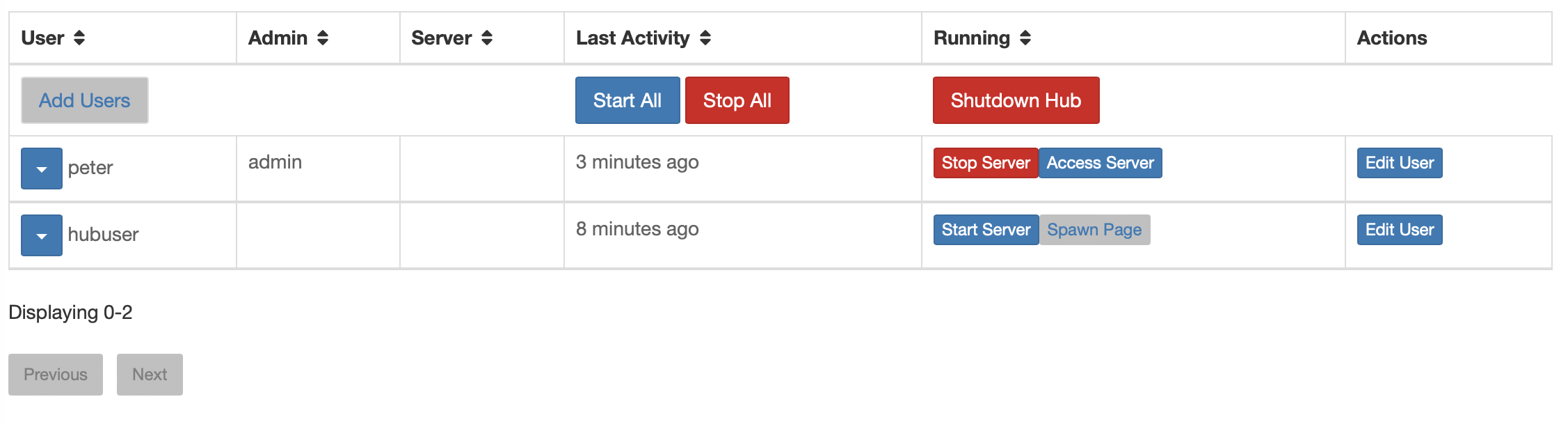Go to the Next page

pos(150,375)
